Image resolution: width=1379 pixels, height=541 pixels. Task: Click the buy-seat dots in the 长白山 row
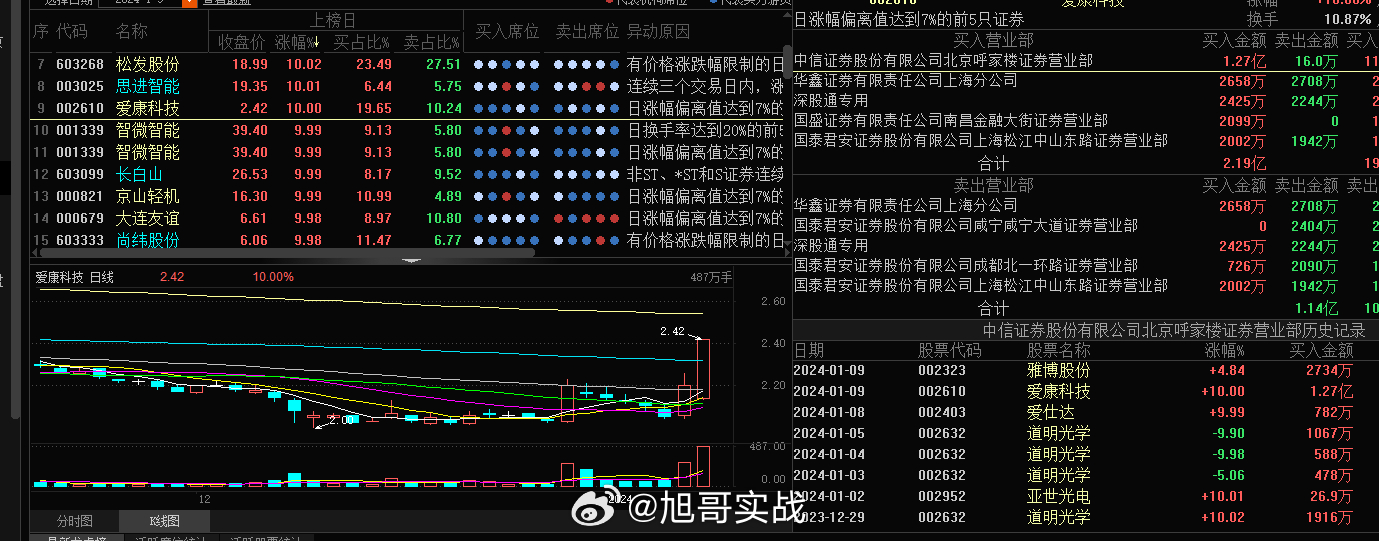507,174
